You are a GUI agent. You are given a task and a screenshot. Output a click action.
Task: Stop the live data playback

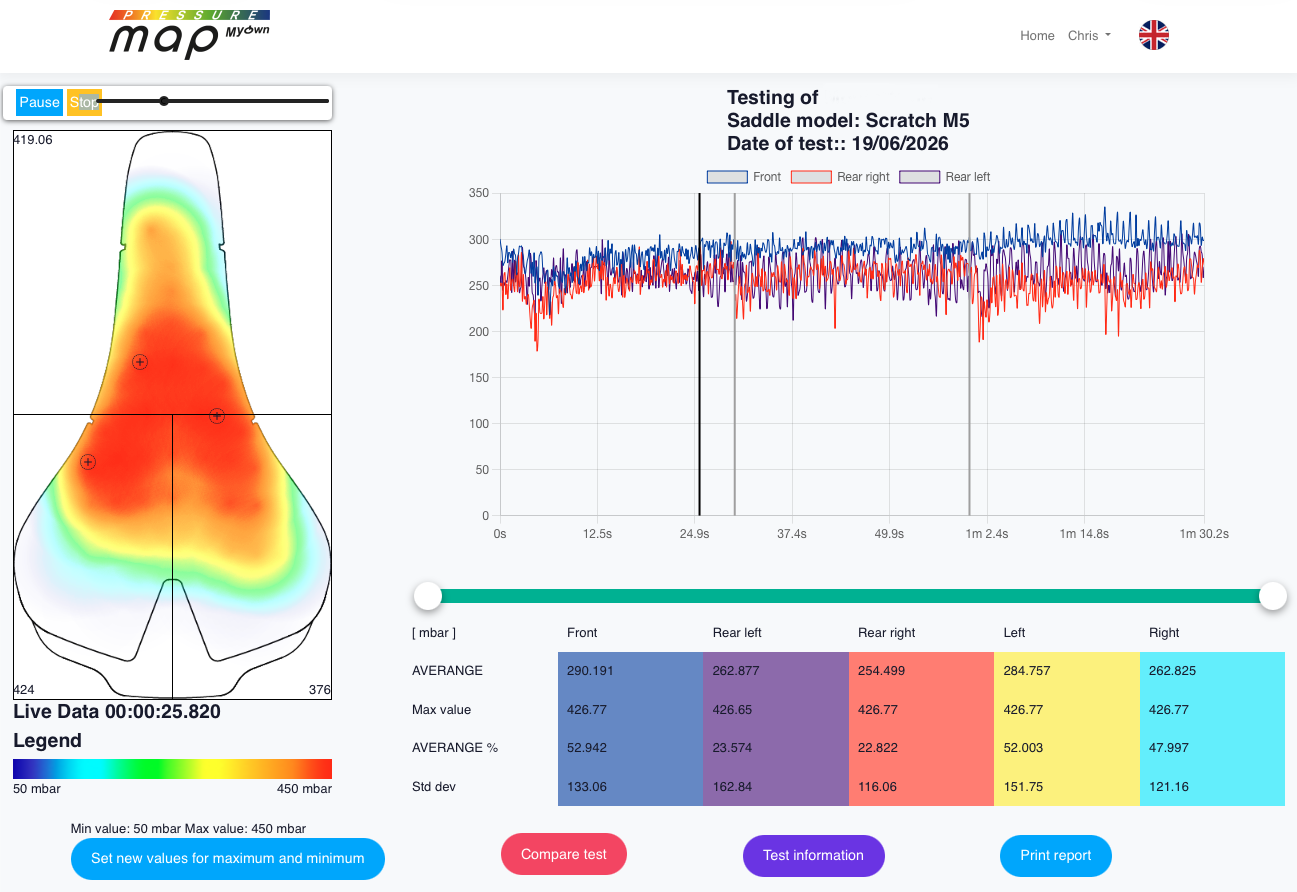84,102
